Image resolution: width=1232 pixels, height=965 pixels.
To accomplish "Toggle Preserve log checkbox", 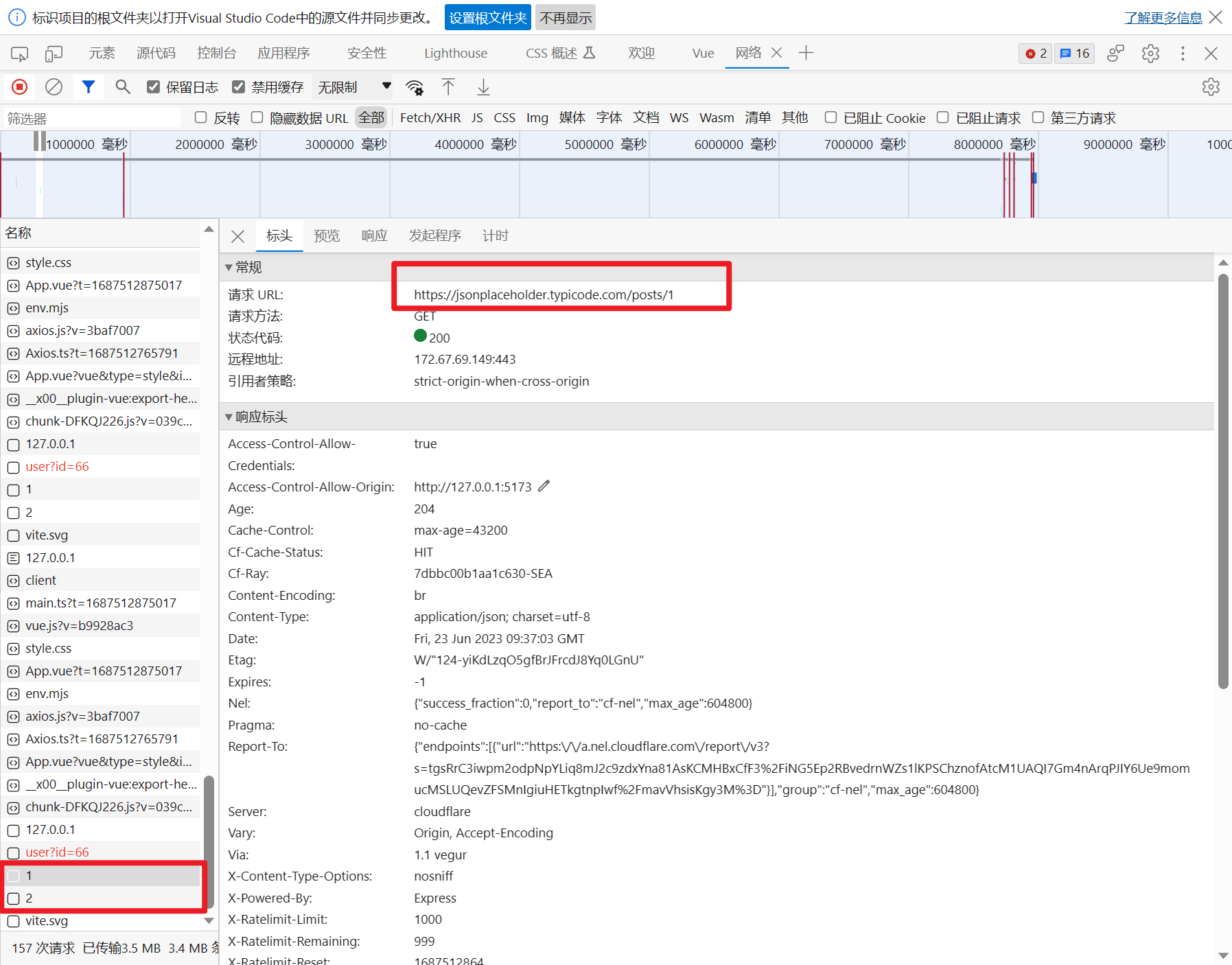I will (154, 86).
